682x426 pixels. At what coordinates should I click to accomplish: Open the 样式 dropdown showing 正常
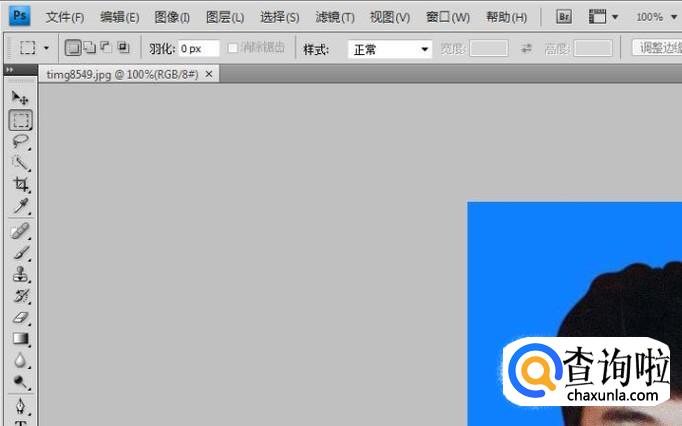pos(389,48)
